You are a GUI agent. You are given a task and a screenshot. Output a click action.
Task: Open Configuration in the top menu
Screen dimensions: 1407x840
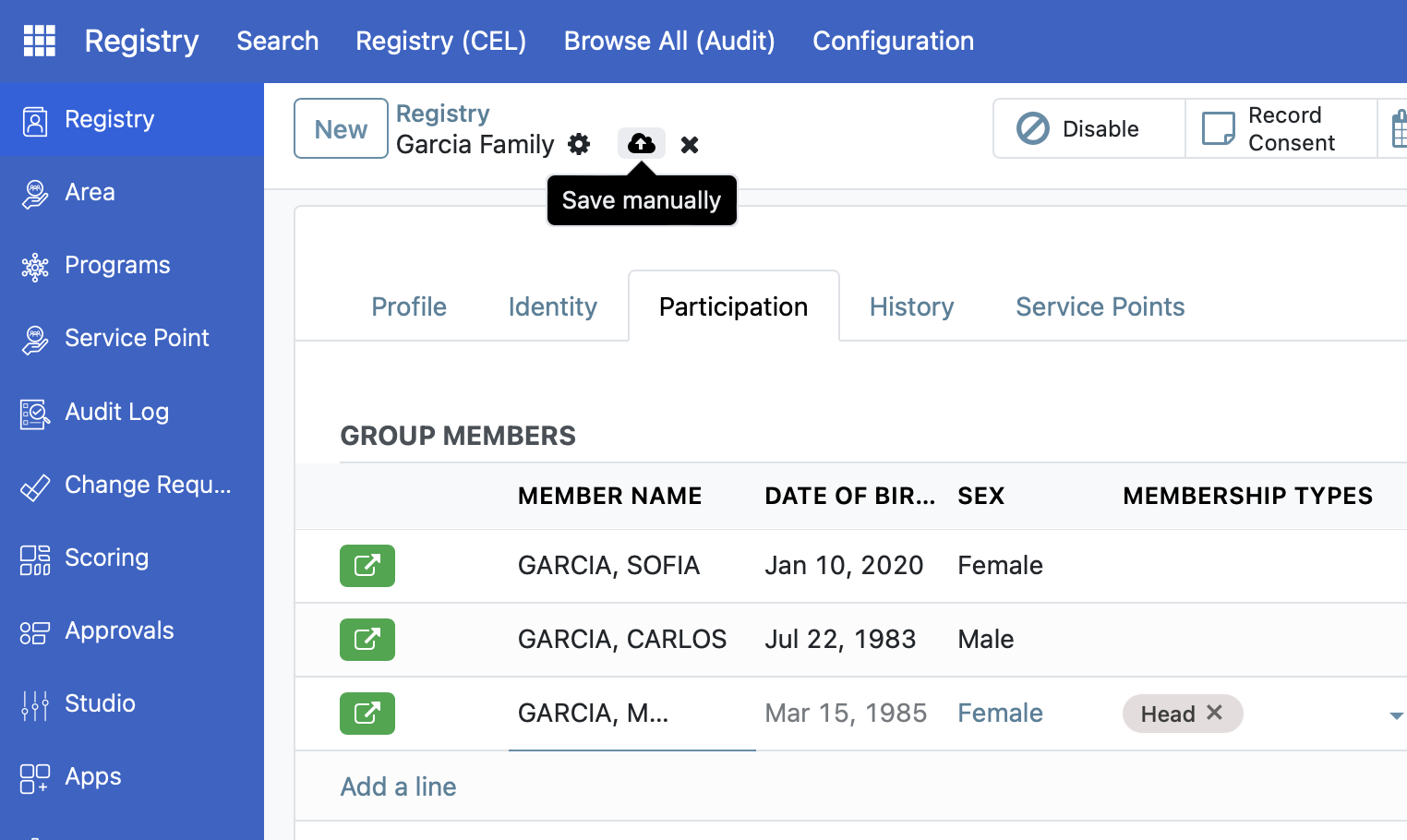[893, 41]
